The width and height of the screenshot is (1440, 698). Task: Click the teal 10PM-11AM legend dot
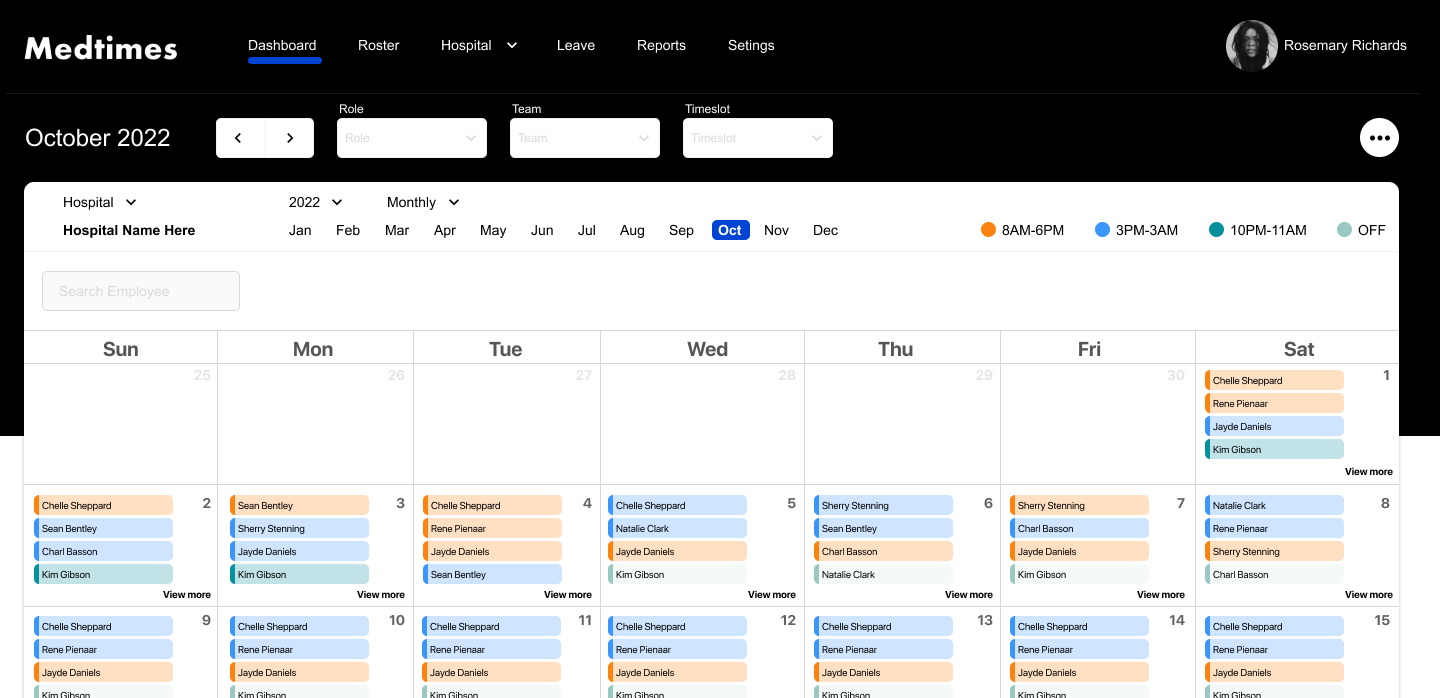[1216, 230]
